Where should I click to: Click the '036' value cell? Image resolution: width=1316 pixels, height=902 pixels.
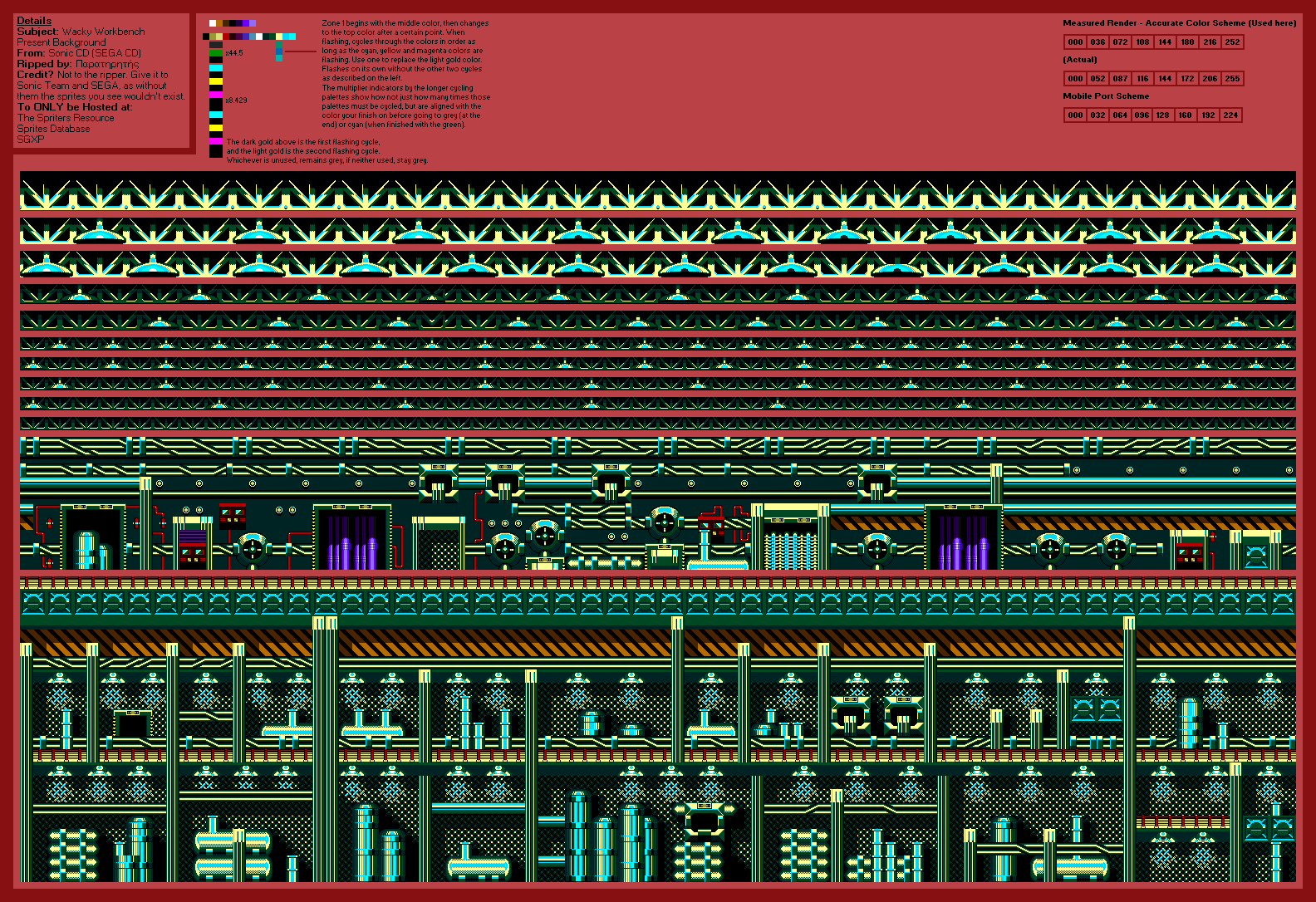pyautogui.click(x=1097, y=42)
